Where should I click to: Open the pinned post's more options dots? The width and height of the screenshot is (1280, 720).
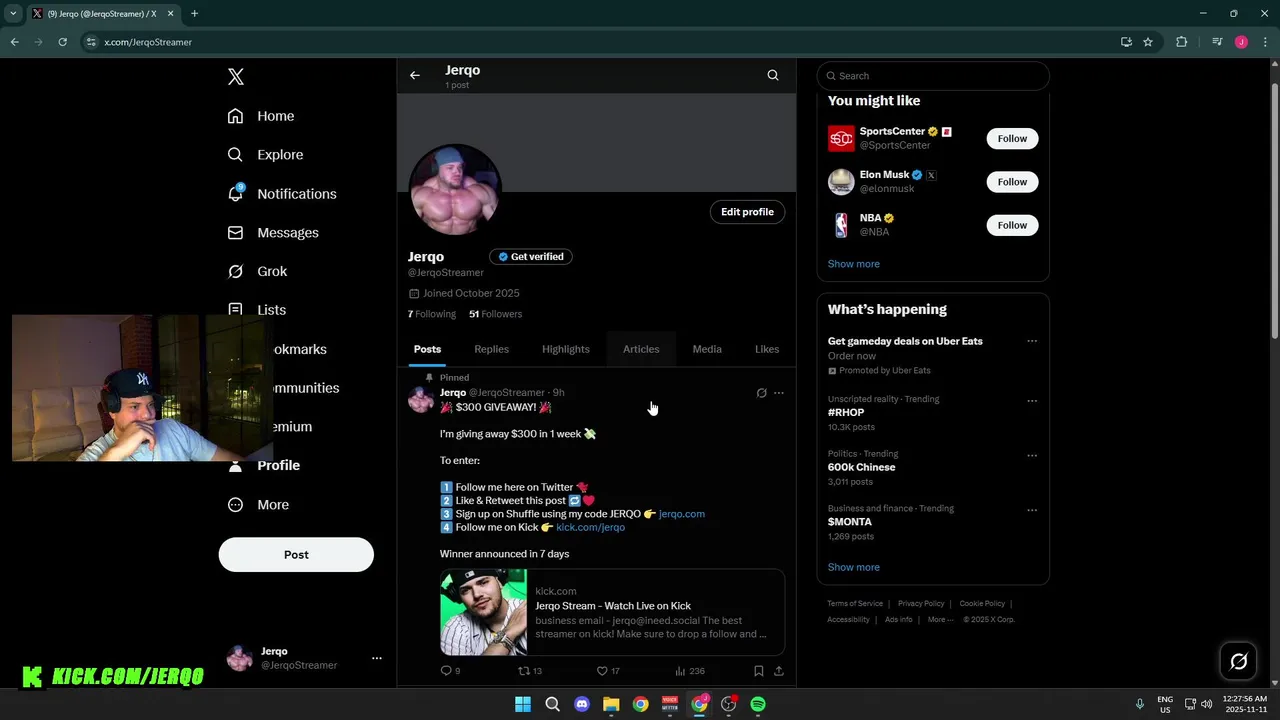click(x=779, y=393)
